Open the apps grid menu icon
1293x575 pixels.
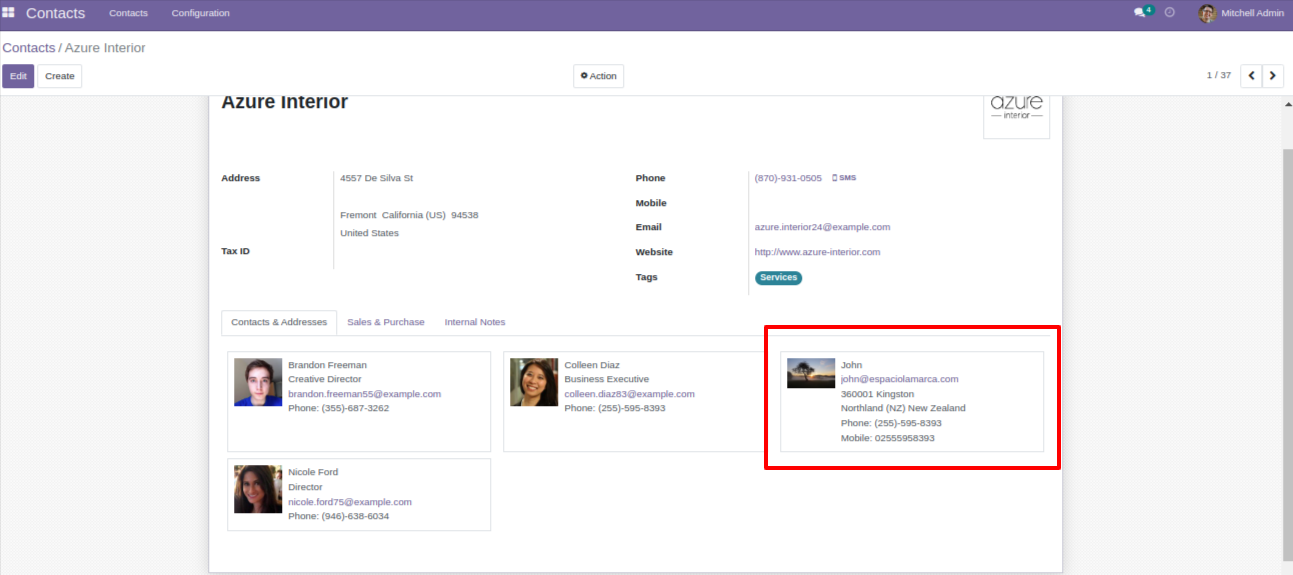pyautogui.click(x=8, y=13)
